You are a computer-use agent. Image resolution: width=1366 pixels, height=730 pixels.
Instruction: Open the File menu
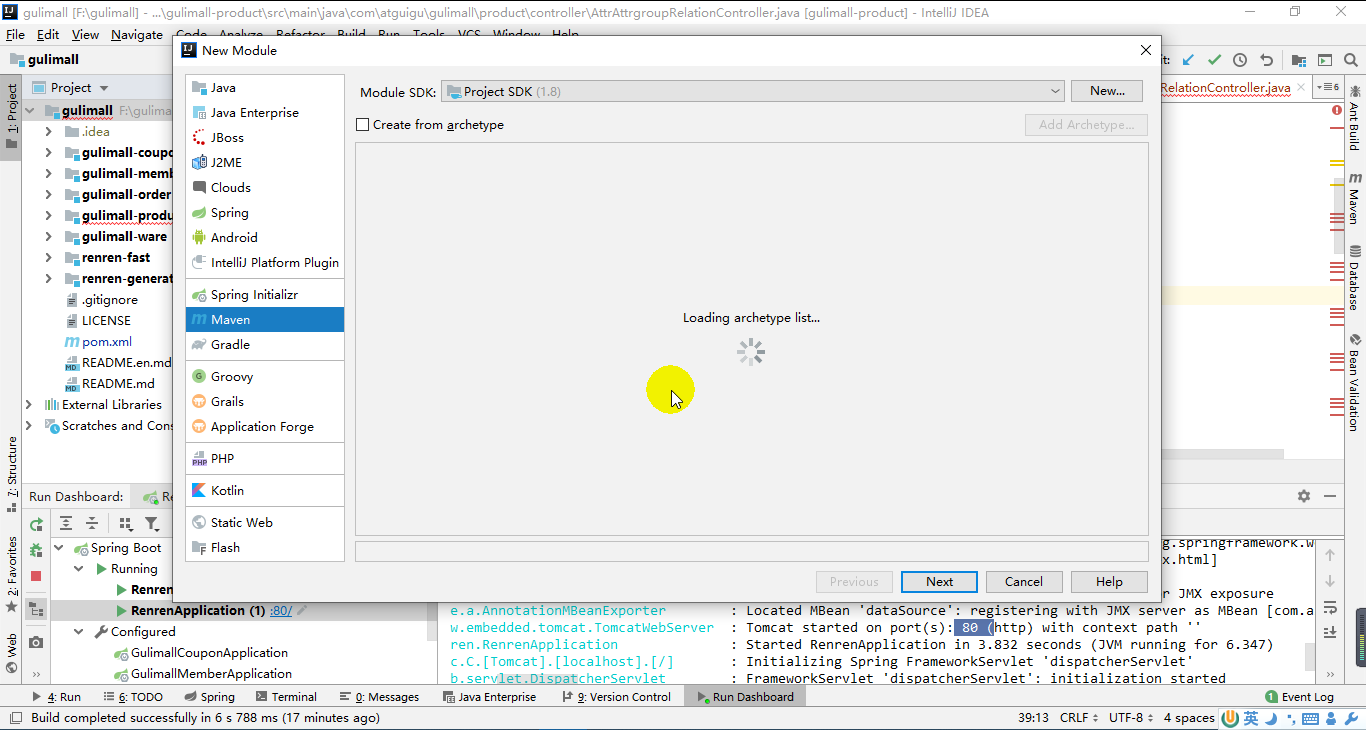[x=15, y=34]
